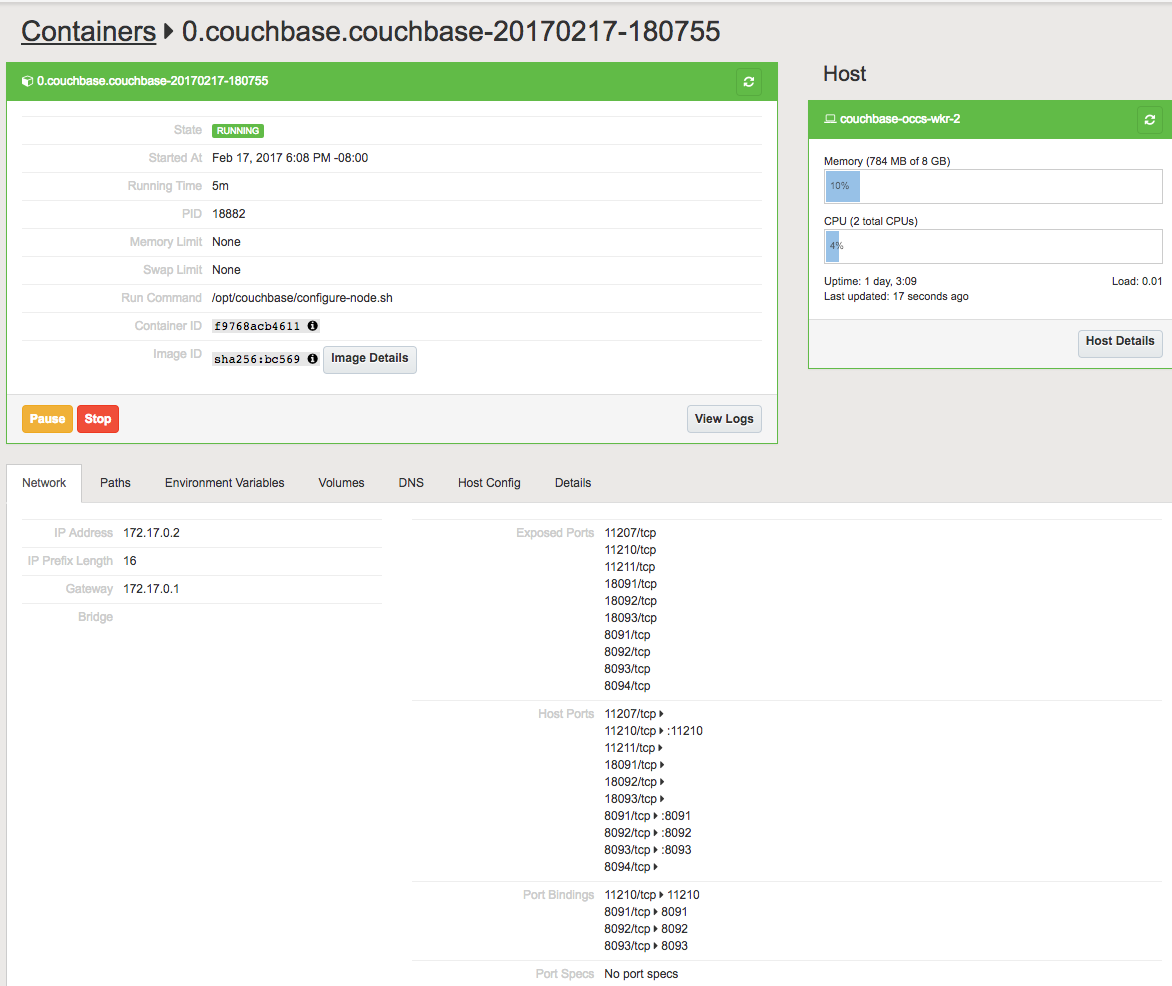The width and height of the screenshot is (1172, 986).
Task: Expand the 11207/tcp host port entry
Action: 658,713
